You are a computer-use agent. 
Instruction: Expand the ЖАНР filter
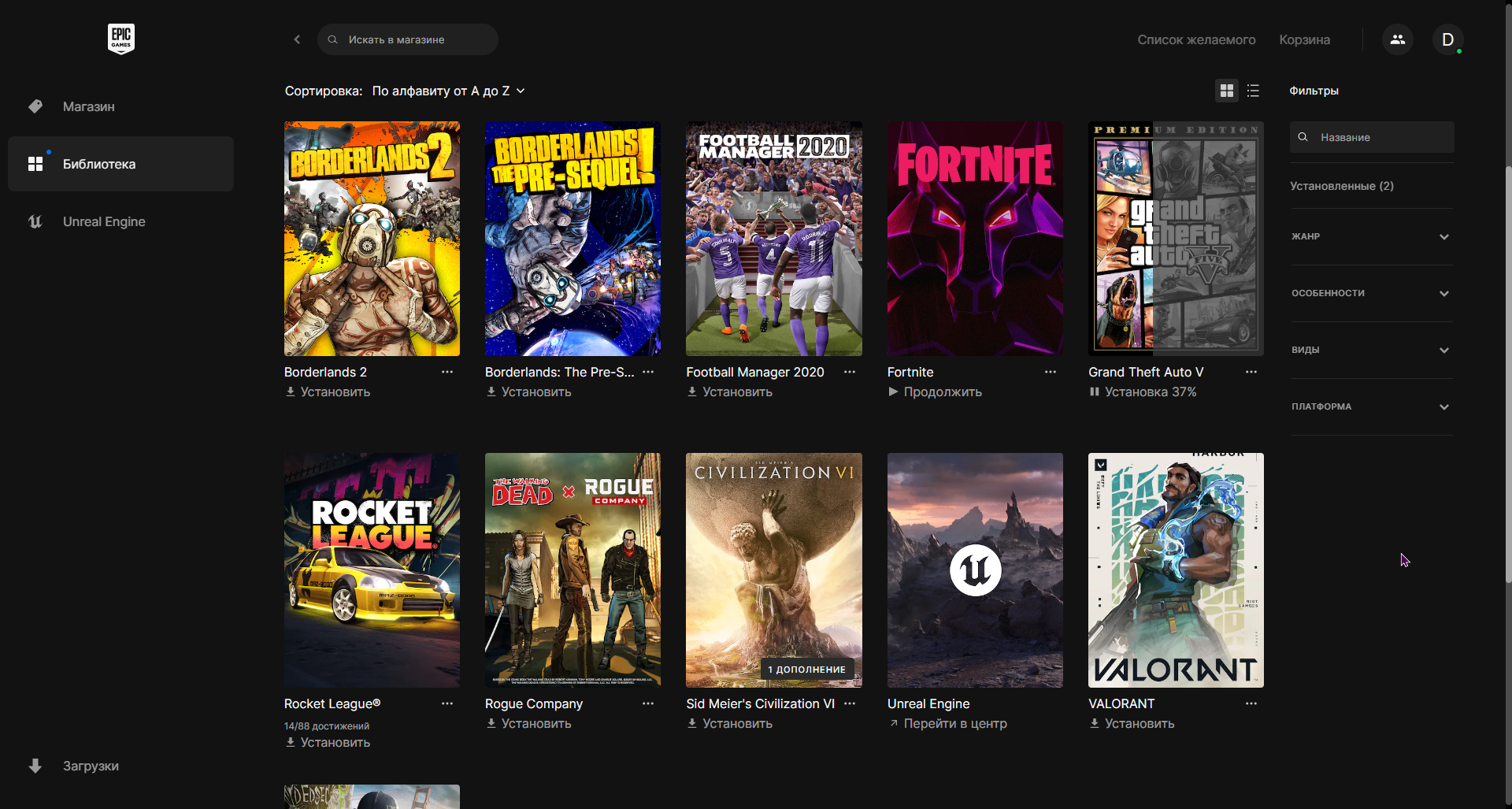point(1371,236)
